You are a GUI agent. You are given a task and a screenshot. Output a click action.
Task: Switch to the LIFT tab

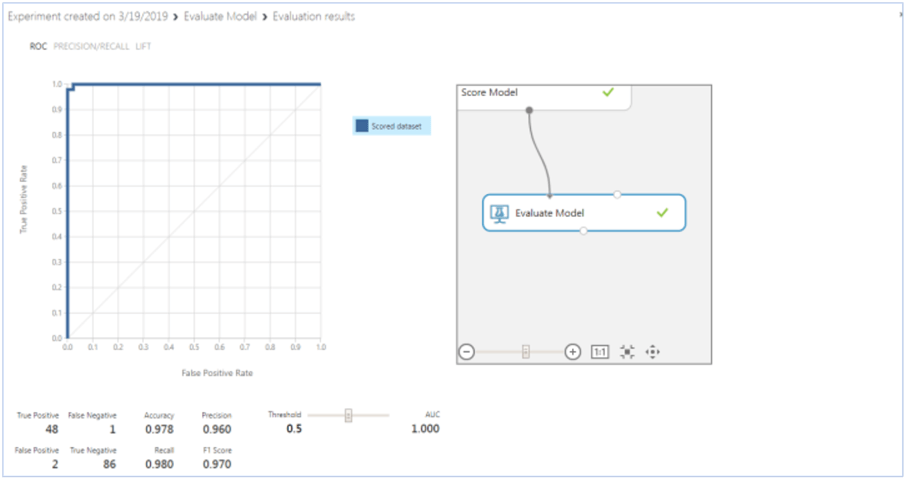[x=143, y=46]
